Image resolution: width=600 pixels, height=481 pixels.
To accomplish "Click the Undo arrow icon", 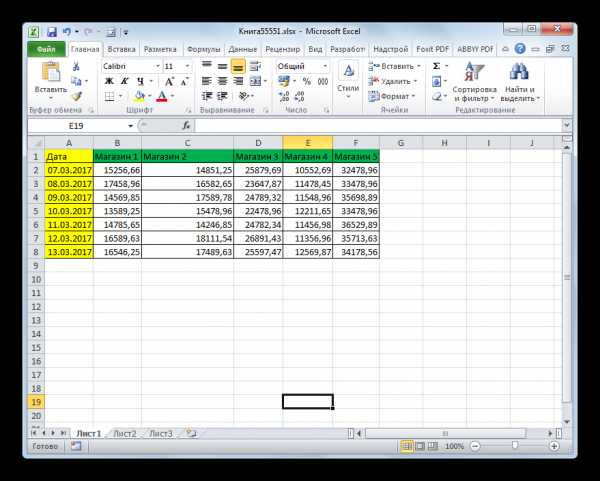I will tap(67, 32).
